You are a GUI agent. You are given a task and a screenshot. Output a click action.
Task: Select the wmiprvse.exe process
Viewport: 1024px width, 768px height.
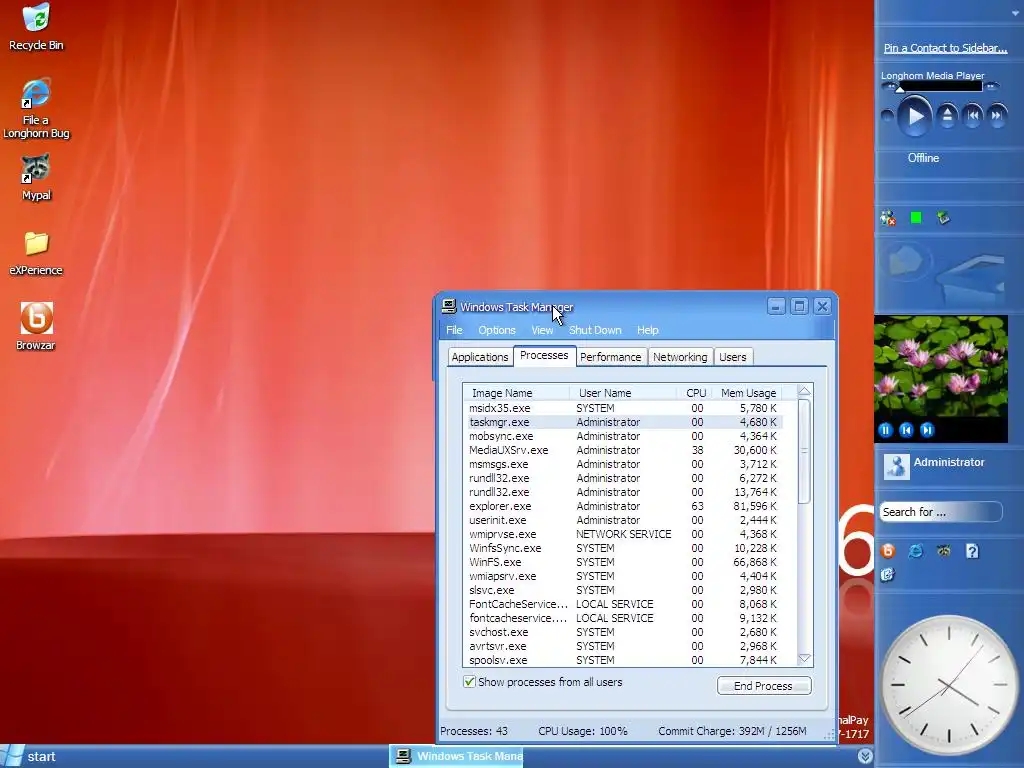tap(623, 534)
